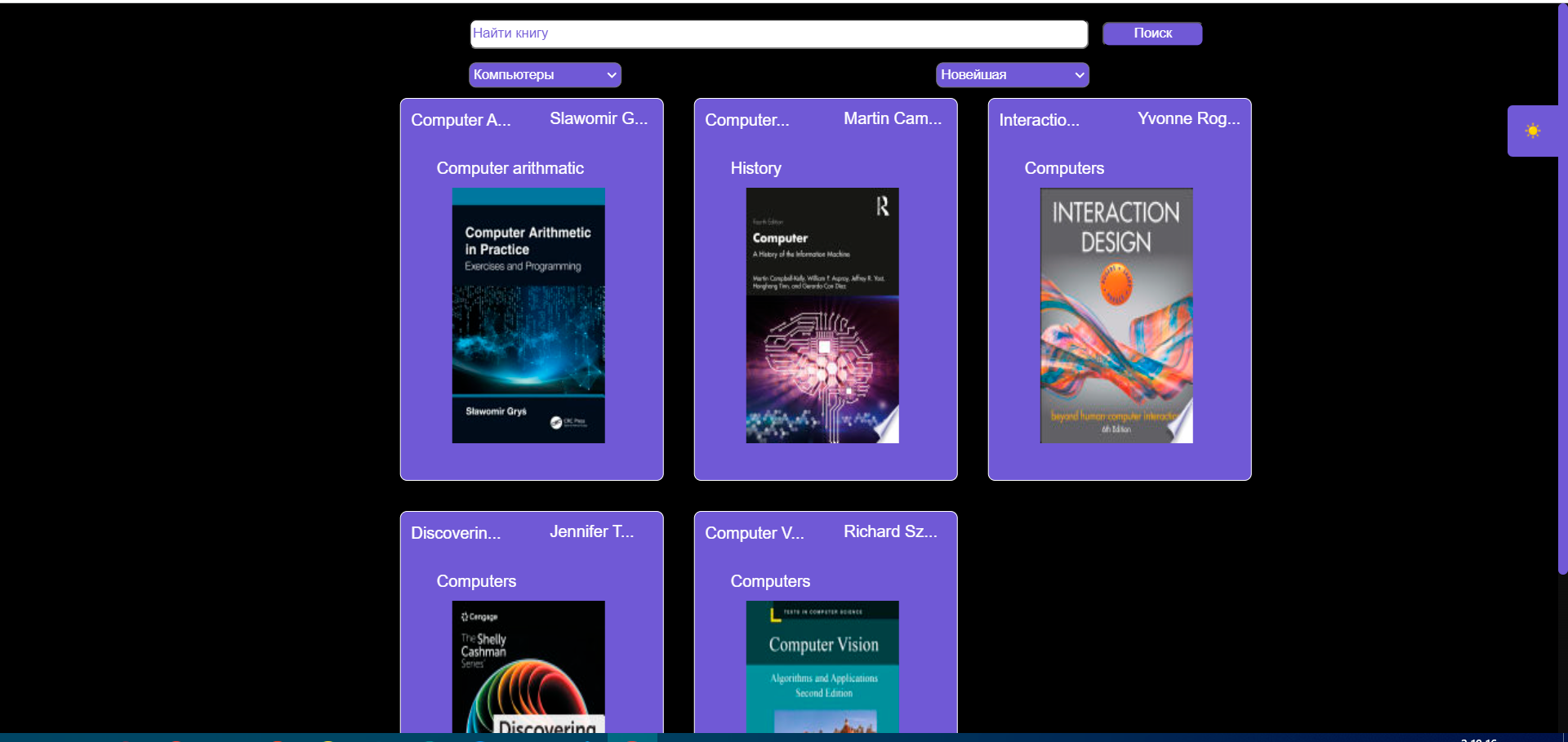Open the Новейшая sort order dropdown

coord(1012,75)
